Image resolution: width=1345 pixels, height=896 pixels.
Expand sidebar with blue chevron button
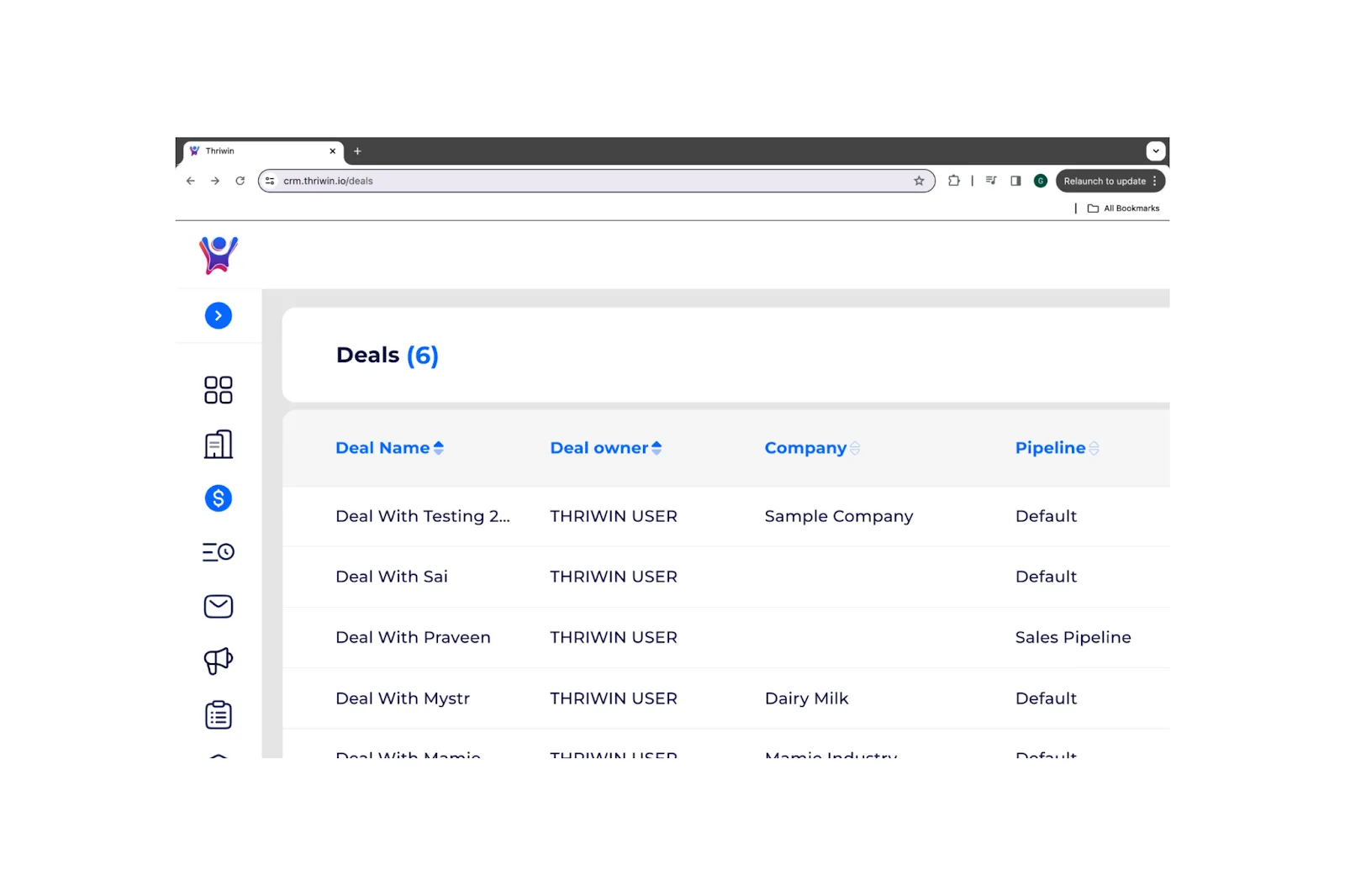coord(219,315)
